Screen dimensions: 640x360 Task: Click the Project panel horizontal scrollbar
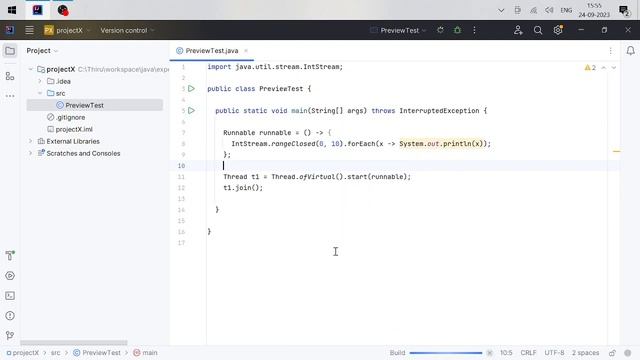click(74, 343)
